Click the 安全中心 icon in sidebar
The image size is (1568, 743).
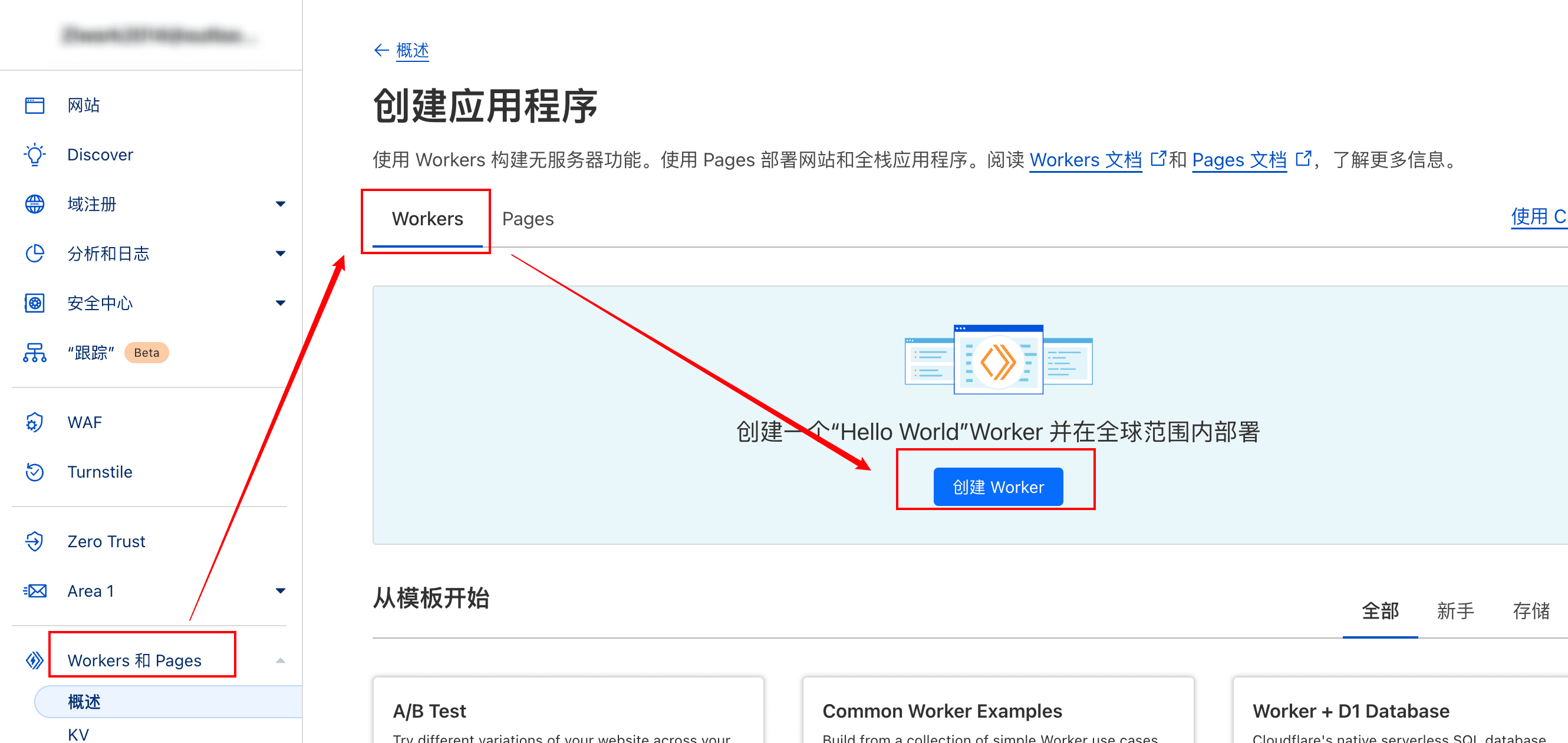pyautogui.click(x=35, y=303)
